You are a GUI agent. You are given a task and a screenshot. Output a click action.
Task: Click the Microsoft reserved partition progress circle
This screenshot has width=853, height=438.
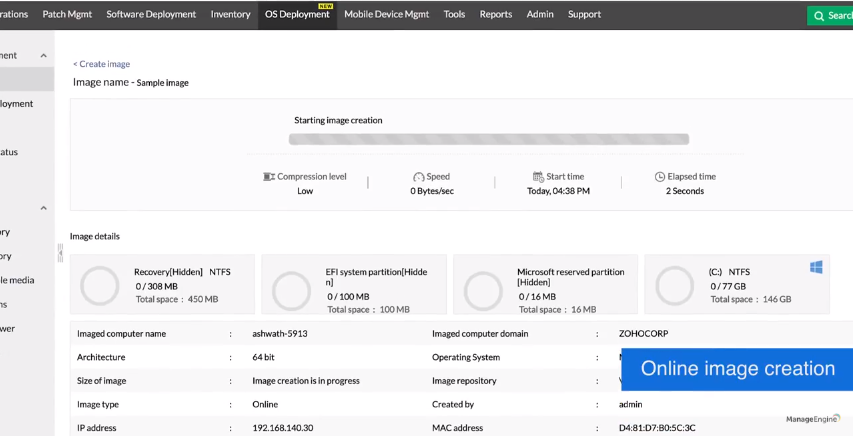click(x=483, y=289)
